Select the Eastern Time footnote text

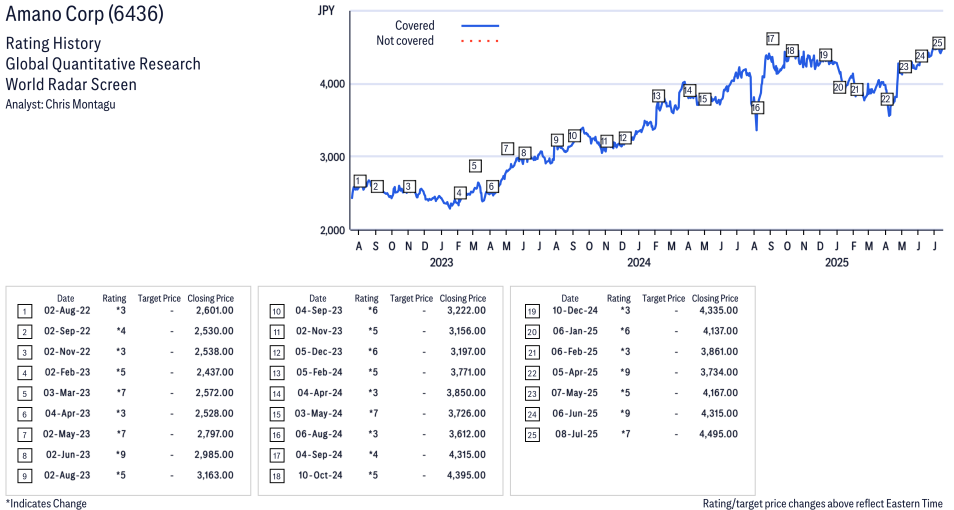823,504
